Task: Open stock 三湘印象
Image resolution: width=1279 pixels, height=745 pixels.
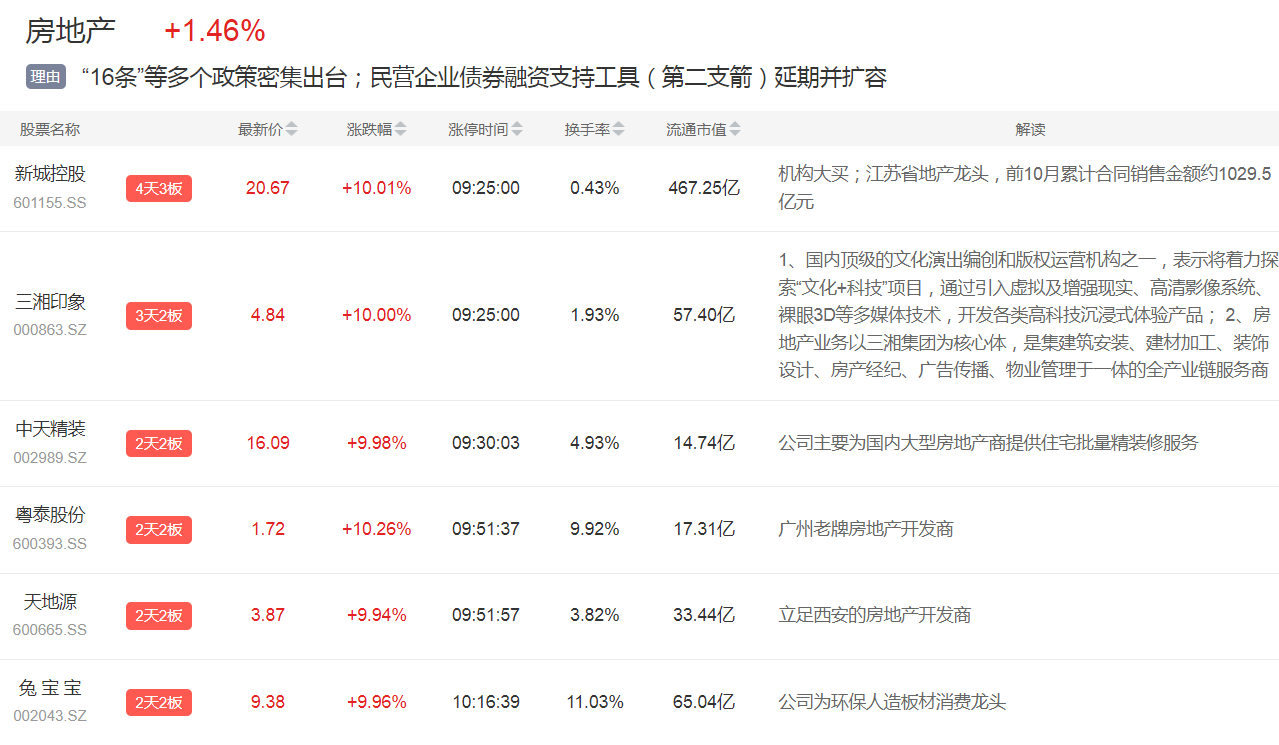Action: tap(50, 302)
